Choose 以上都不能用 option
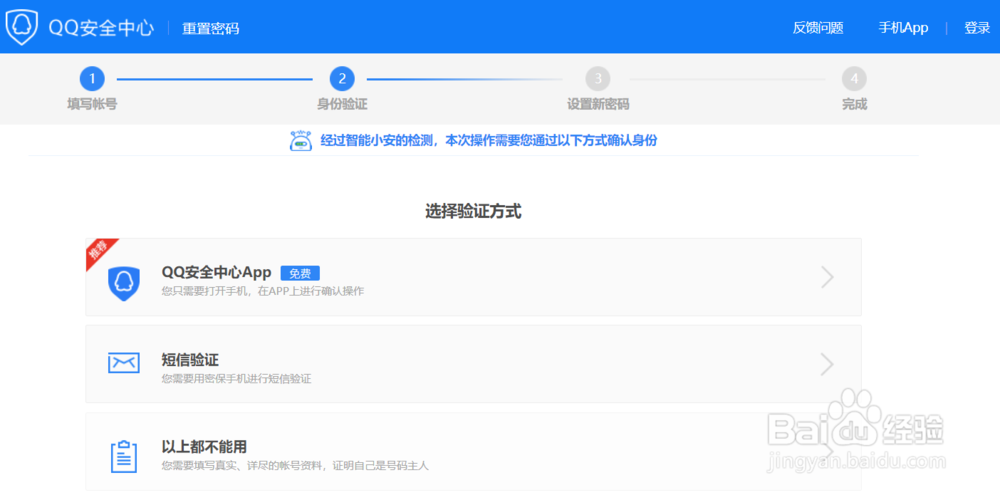The image size is (1000, 495). click(x=473, y=452)
